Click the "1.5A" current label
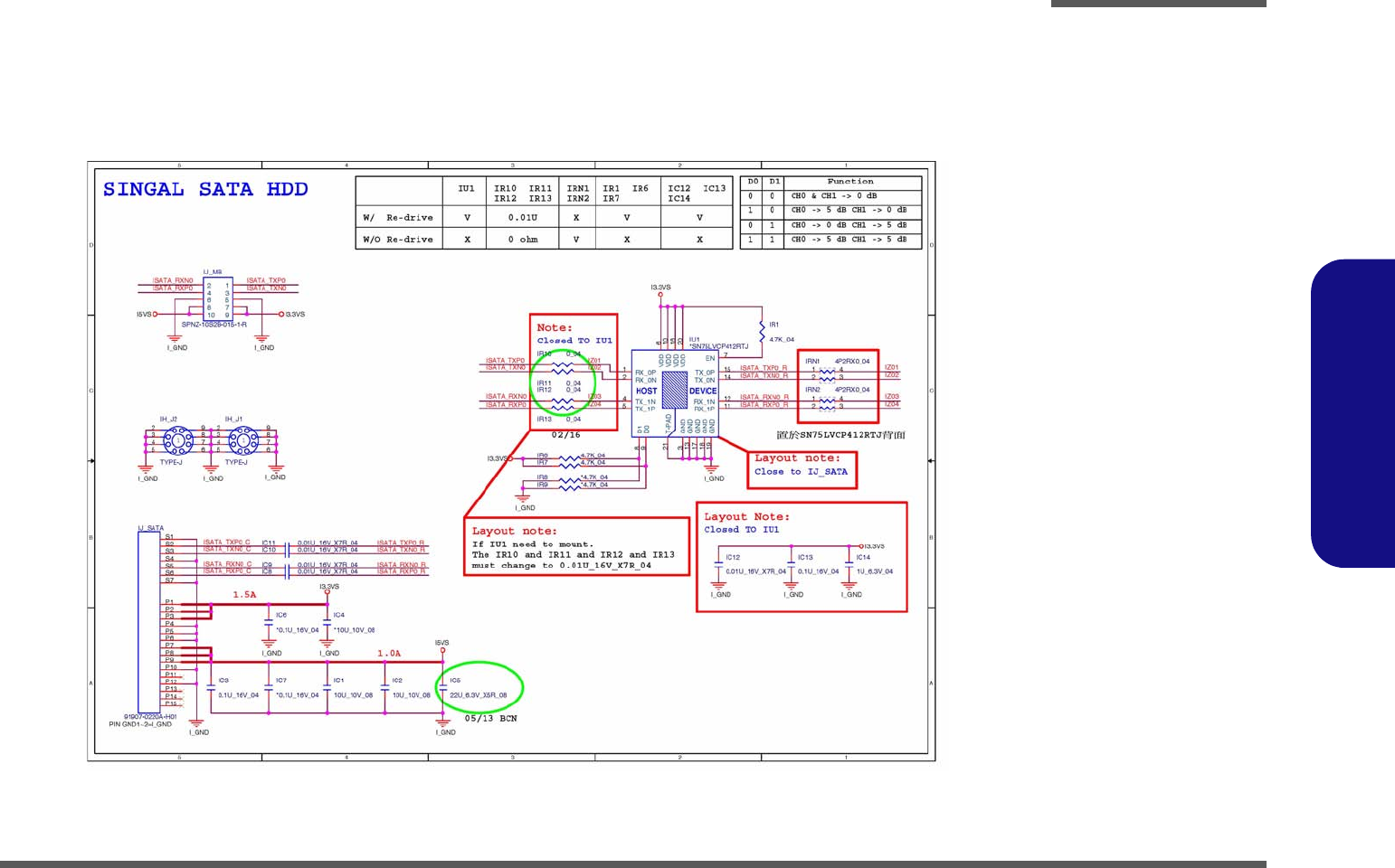The image size is (1395, 868). click(245, 595)
